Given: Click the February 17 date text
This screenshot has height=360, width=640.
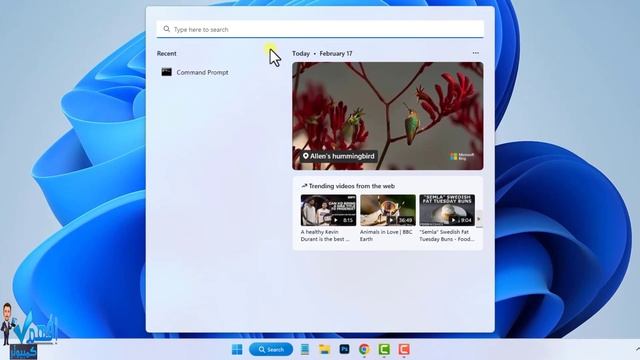Looking at the screenshot, I should pos(336,53).
